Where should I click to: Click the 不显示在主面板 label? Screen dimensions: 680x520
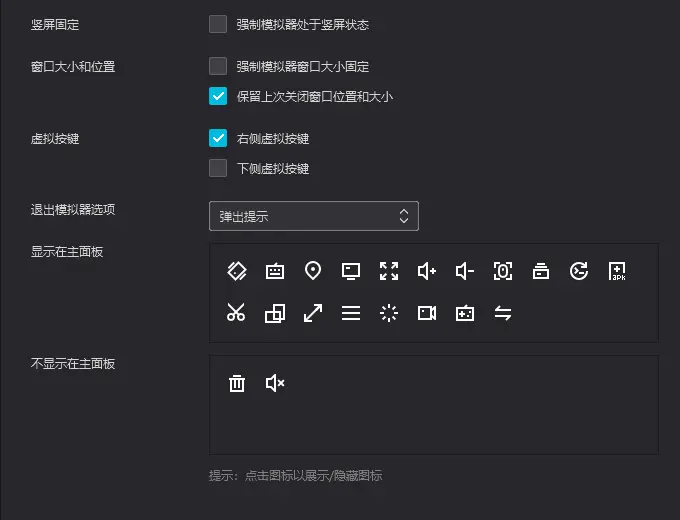click(73, 364)
